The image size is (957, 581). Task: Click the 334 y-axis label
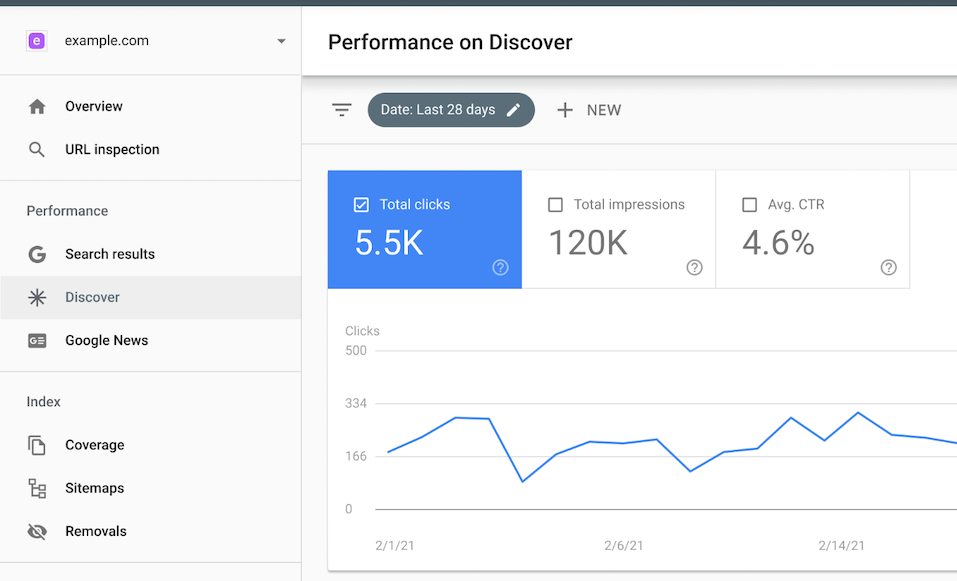[356, 403]
